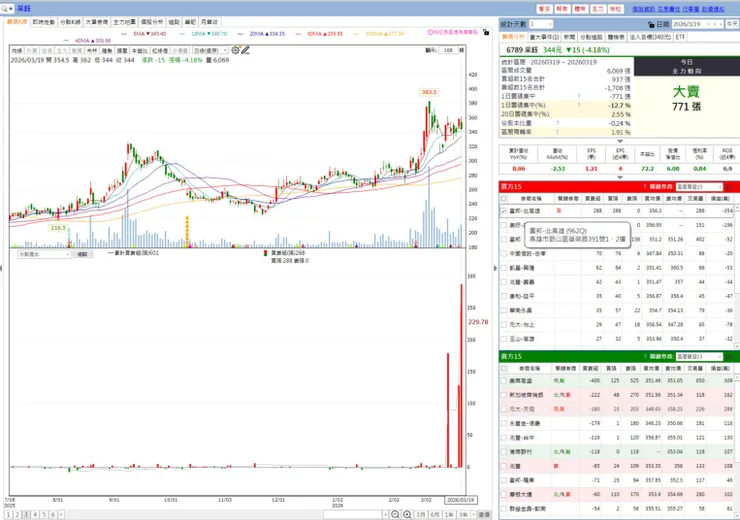
Task: Go to page 2 of the chart layouts
Action: pos(17,514)
